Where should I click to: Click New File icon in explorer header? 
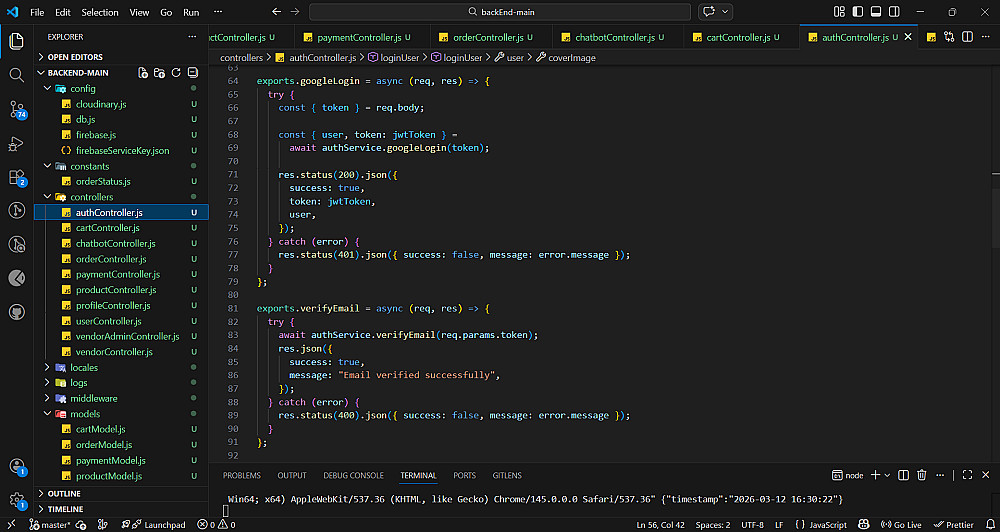point(143,73)
